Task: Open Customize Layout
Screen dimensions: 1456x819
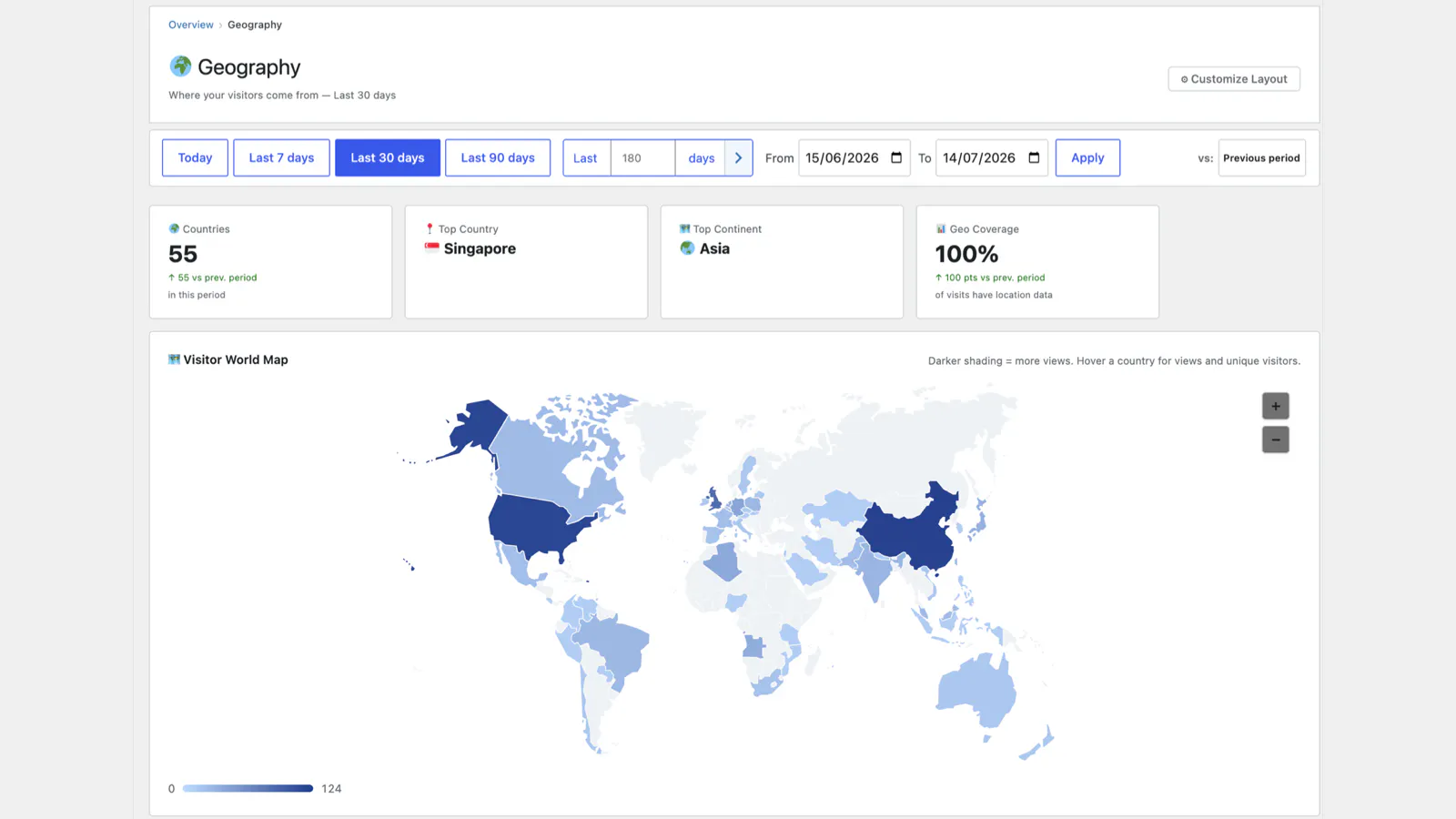Action: [1234, 79]
